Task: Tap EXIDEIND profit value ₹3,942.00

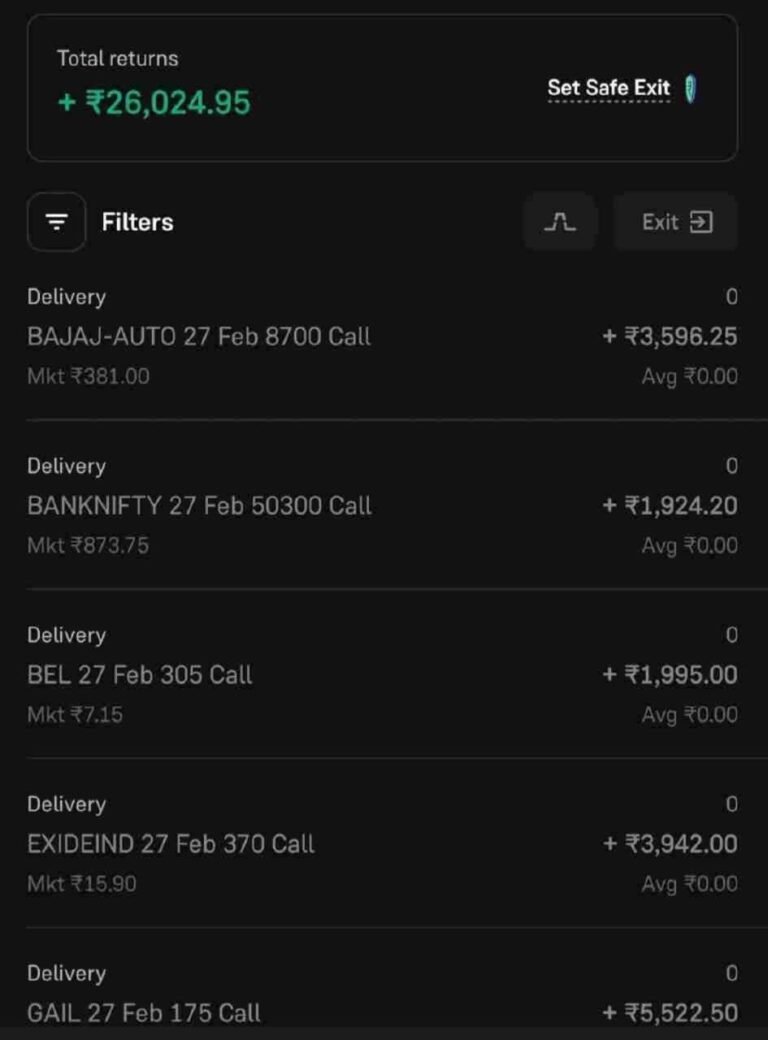Action: (x=670, y=843)
